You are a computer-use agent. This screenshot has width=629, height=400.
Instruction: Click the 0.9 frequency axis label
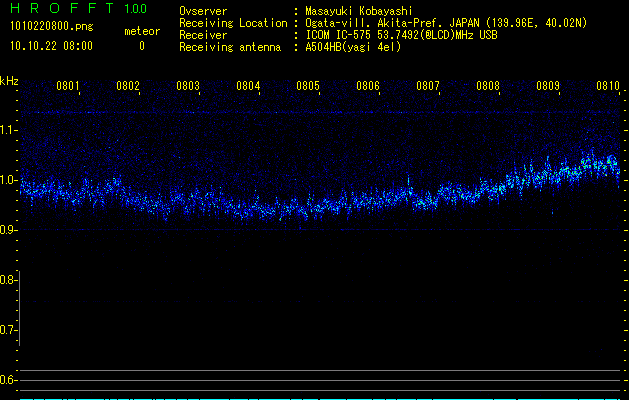coord(9,230)
